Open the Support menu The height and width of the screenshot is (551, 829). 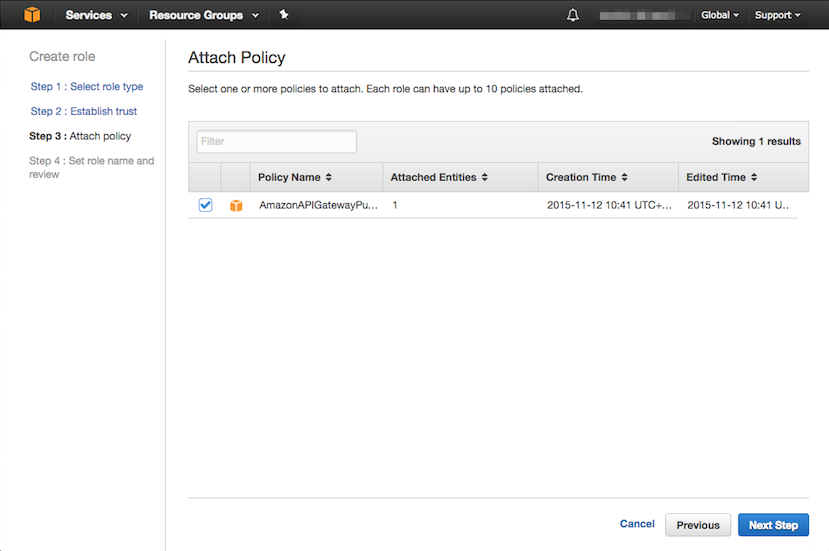(778, 15)
